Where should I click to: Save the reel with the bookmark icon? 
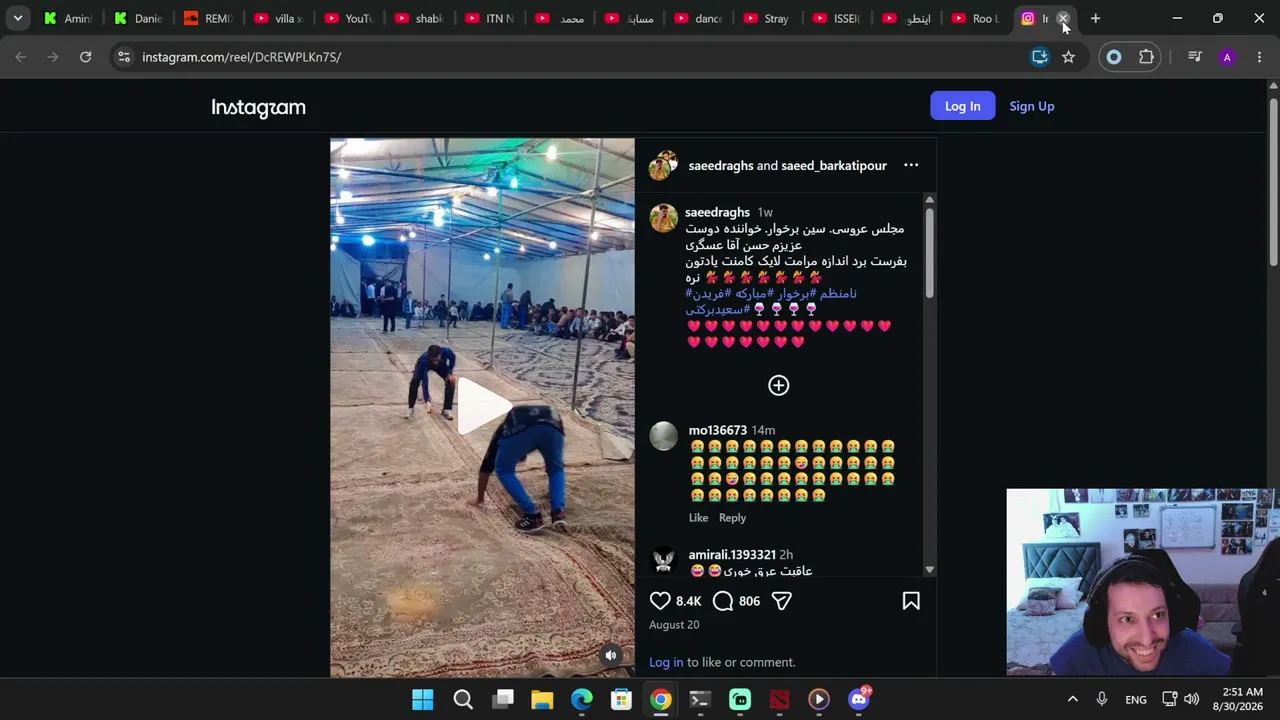911,601
